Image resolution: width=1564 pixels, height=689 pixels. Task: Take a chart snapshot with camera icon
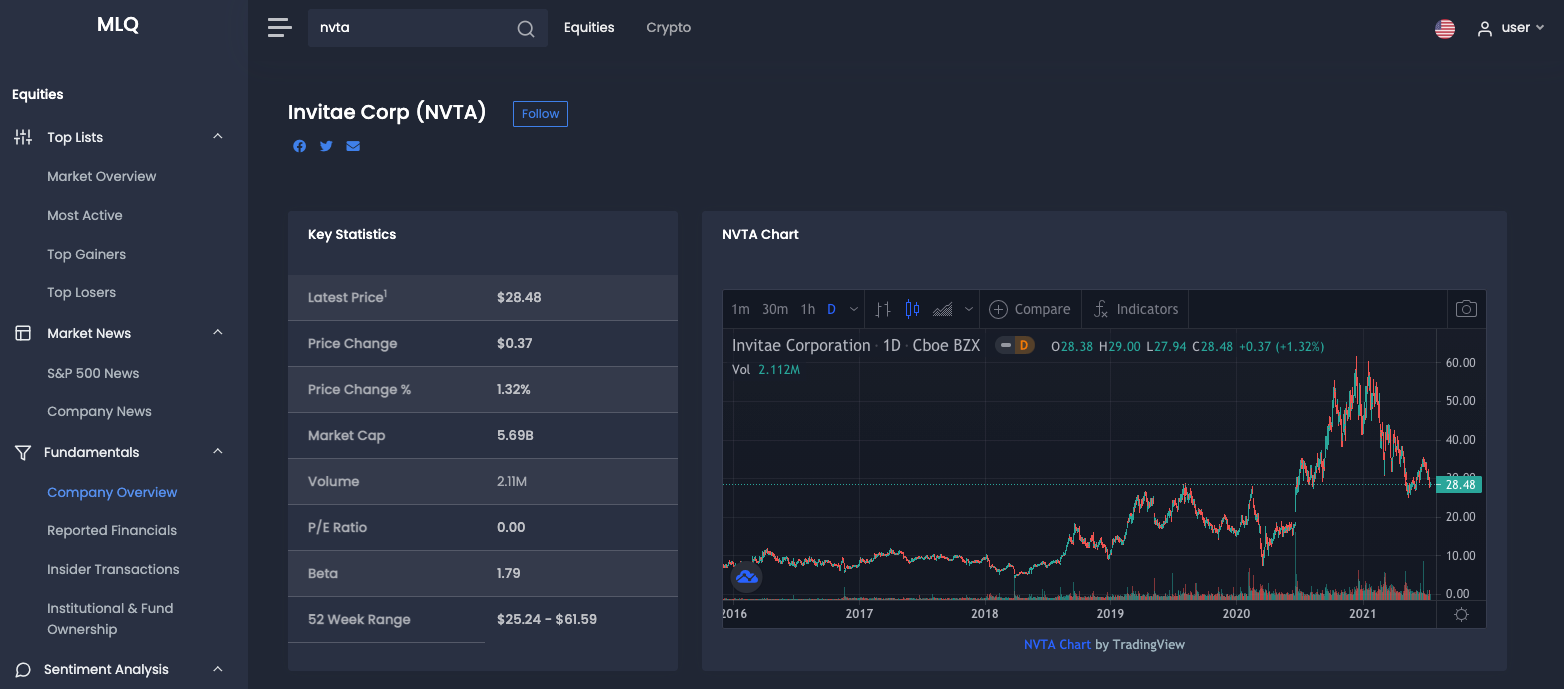pos(1466,309)
